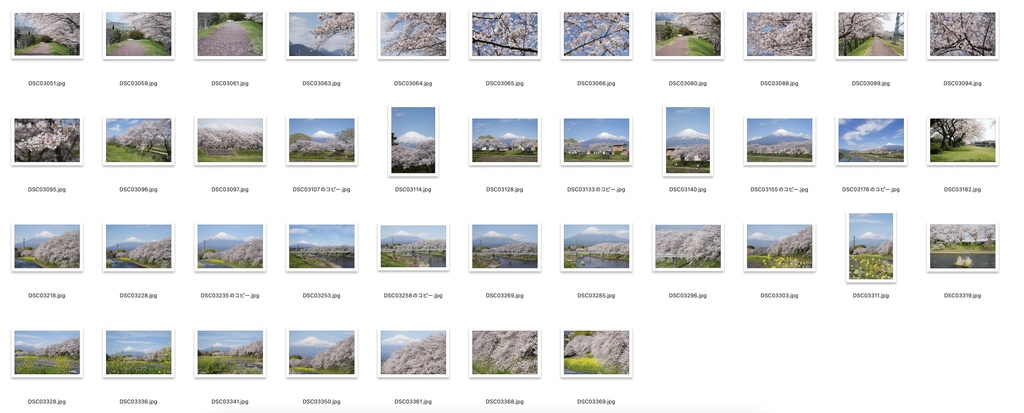Select the DSC03065.jpg branch photo thumbnail
This screenshot has height=413, width=1024.
point(505,34)
